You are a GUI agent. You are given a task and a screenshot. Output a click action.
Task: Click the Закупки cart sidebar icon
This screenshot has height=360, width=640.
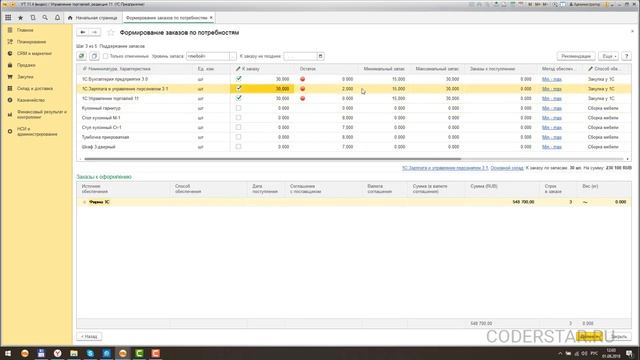point(10,77)
